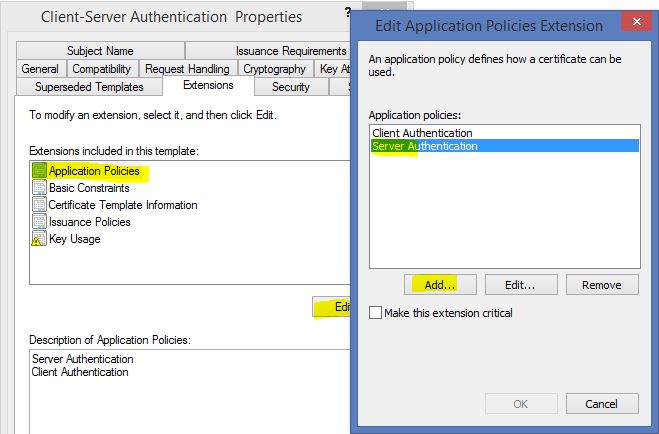The width and height of the screenshot is (659, 434).
Task: Enable Make this extension critical checkbox
Action: pyautogui.click(x=376, y=313)
